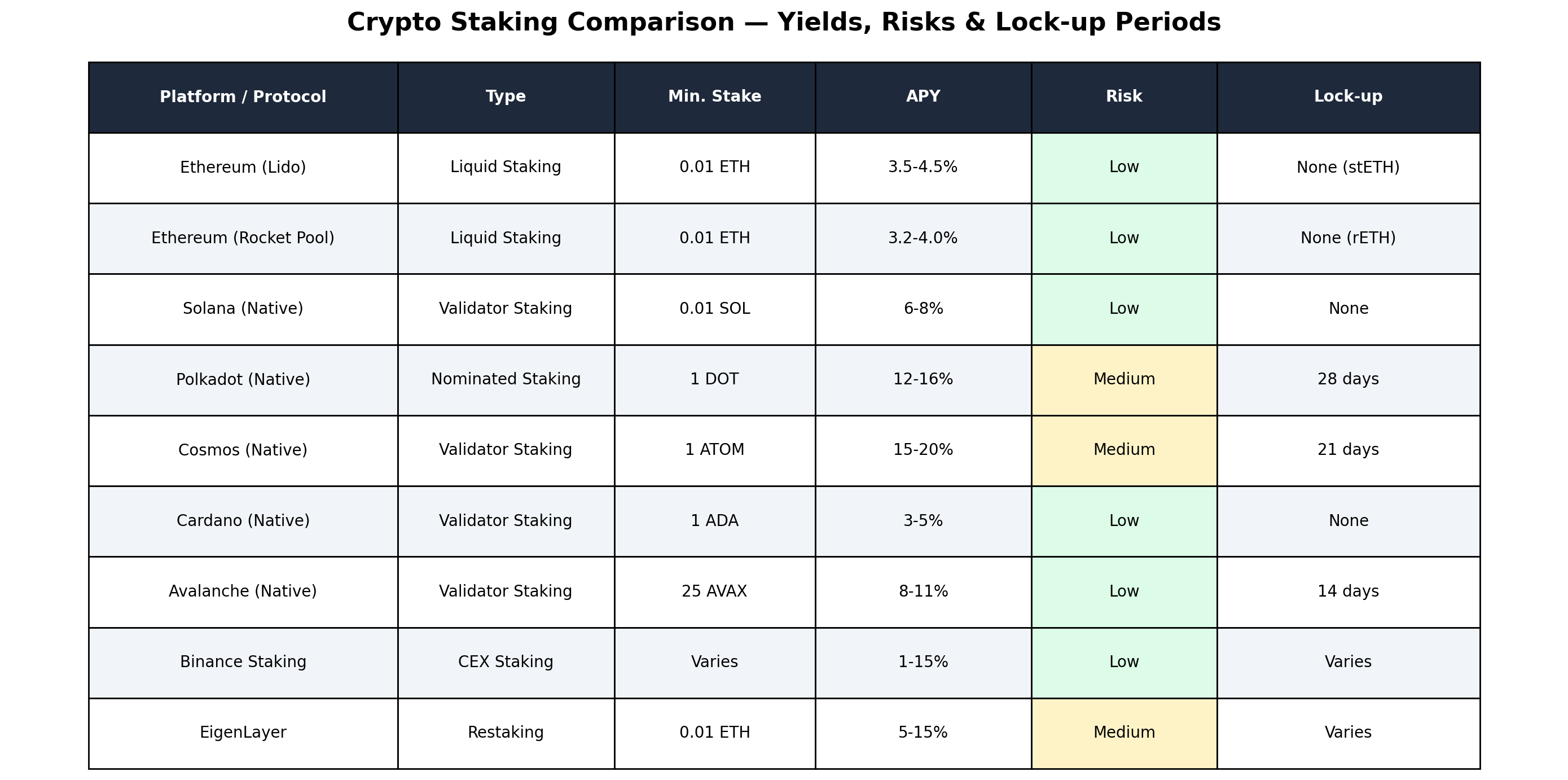Select the Ethereum (Lido) platform cell
Image resolution: width=1568 pixels, height=780 pixels.
point(243,168)
